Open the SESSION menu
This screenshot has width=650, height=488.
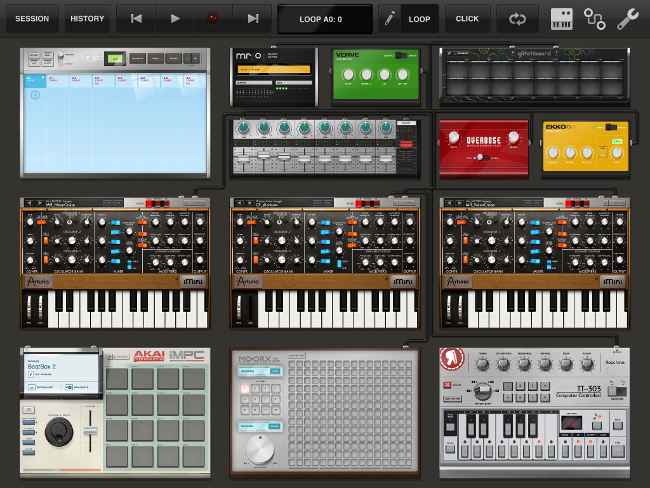[x=32, y=19]
